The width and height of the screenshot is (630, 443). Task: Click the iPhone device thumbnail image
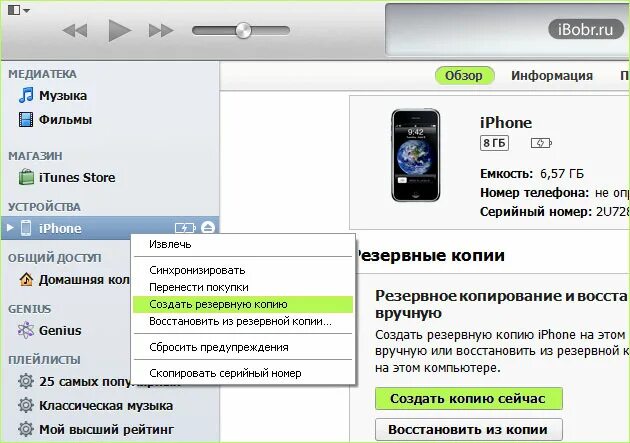tap(415, 155)
